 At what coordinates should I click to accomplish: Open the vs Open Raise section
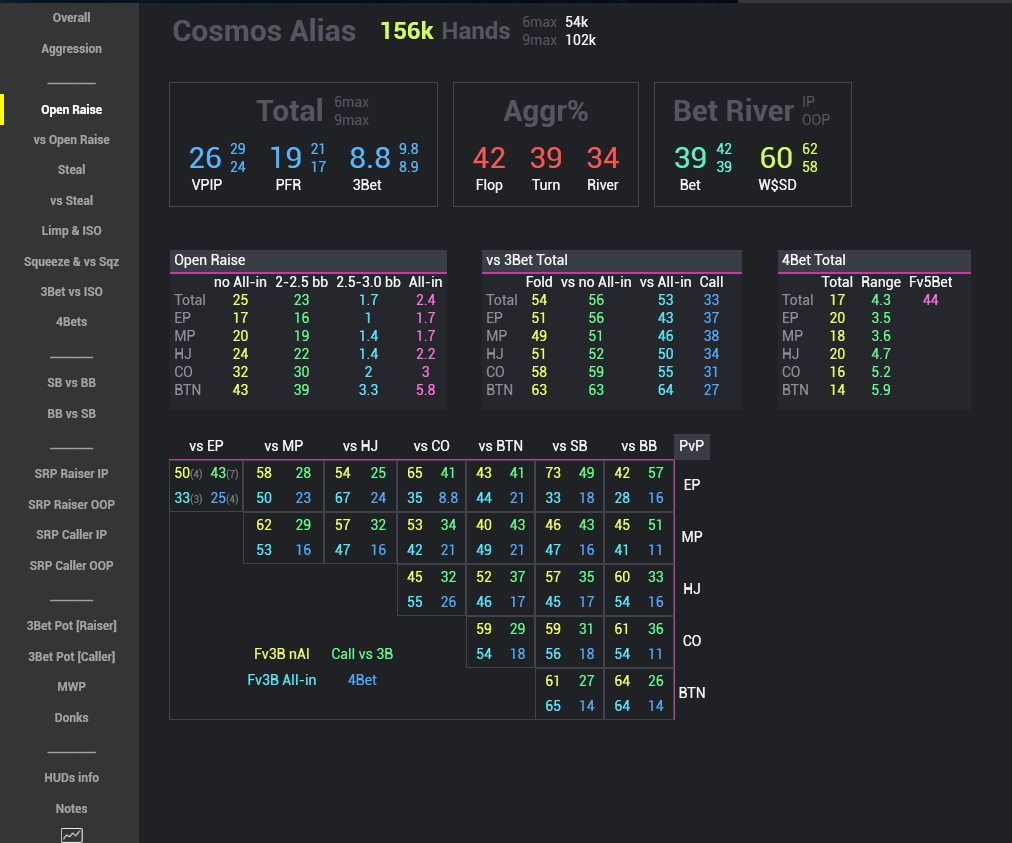coord(71,139)
